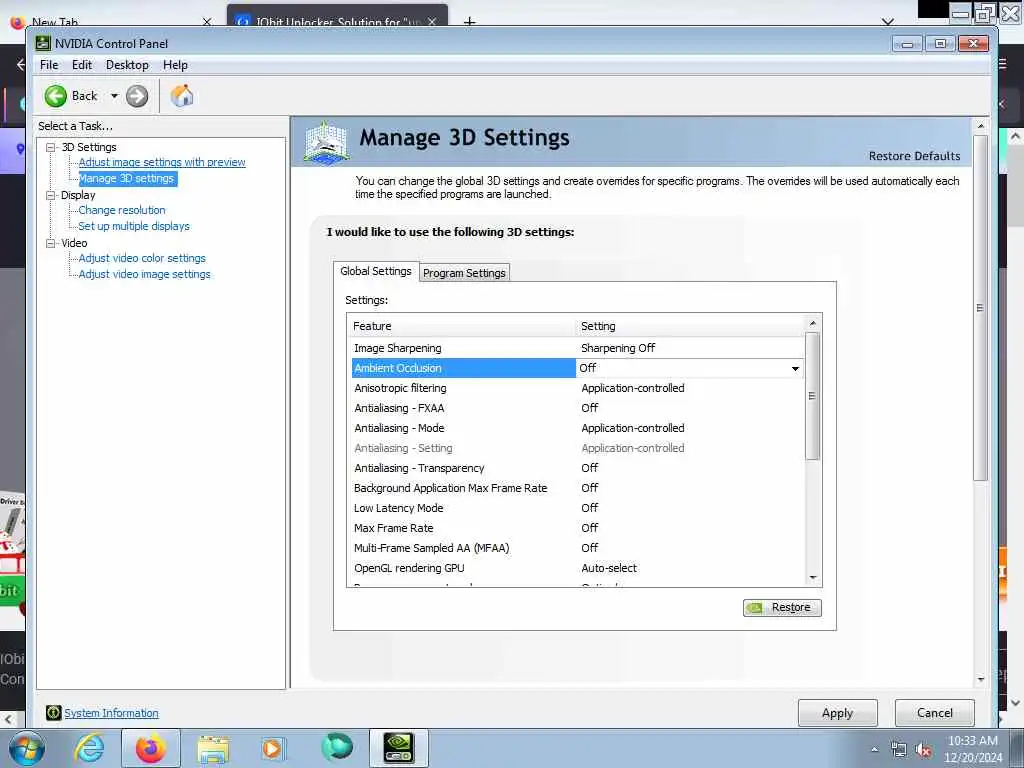Open the System Information link
This screenshot has width=1024, height=768.
(111, 713)
